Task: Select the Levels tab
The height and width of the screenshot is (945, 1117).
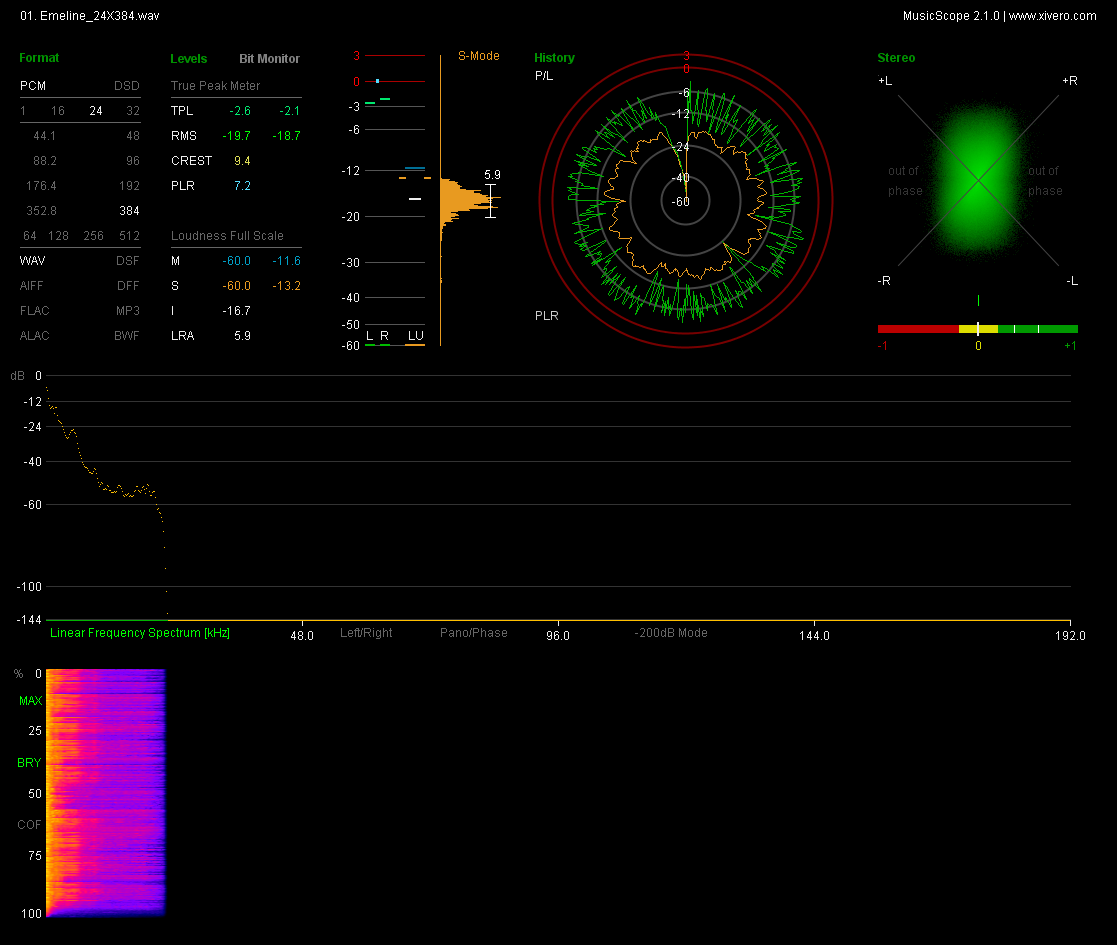Action: [x=189, y=59]
